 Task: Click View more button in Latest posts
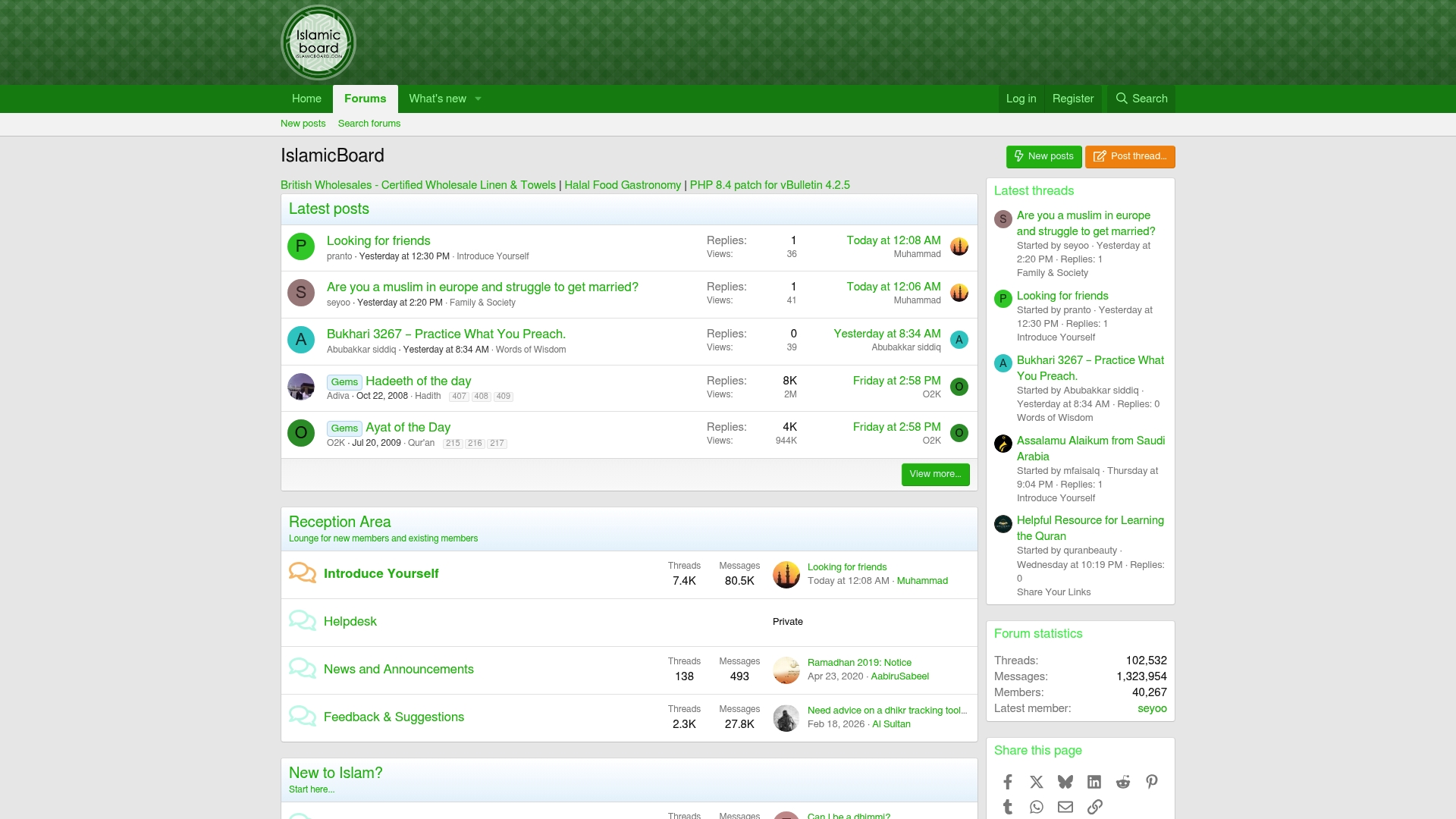pos(935,474)
